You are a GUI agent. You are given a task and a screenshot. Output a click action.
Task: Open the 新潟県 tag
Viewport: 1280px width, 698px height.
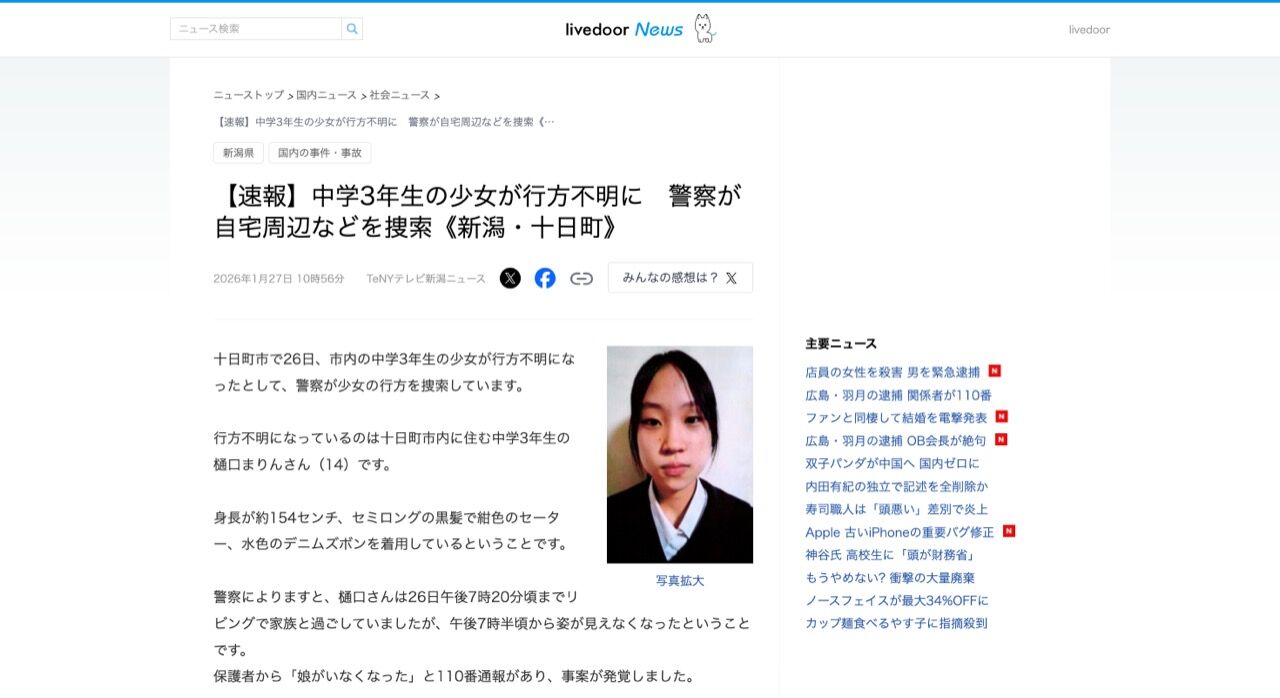click(238, 153)
